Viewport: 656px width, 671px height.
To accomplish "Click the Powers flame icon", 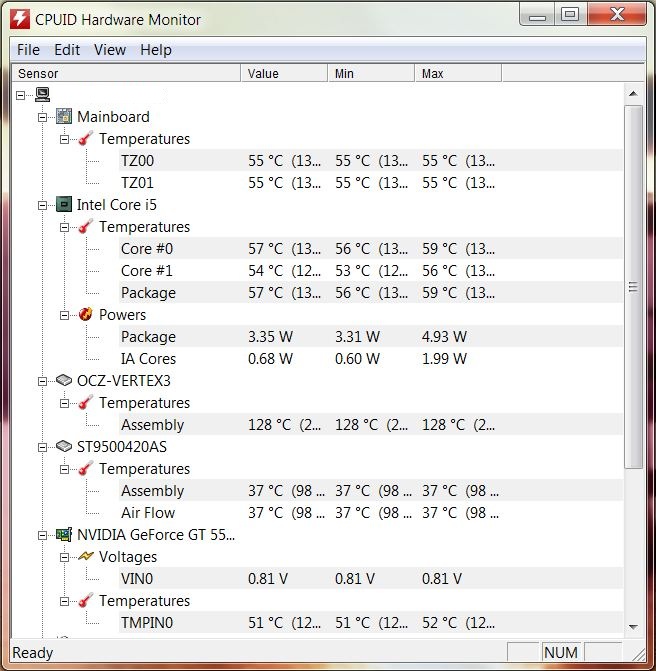I will click(x=86, y=315).
